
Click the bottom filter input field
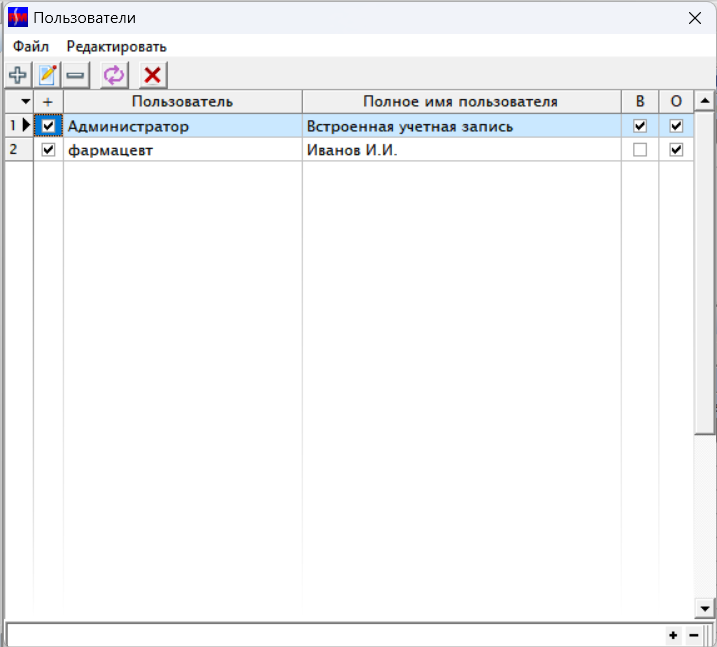[334, 635]
